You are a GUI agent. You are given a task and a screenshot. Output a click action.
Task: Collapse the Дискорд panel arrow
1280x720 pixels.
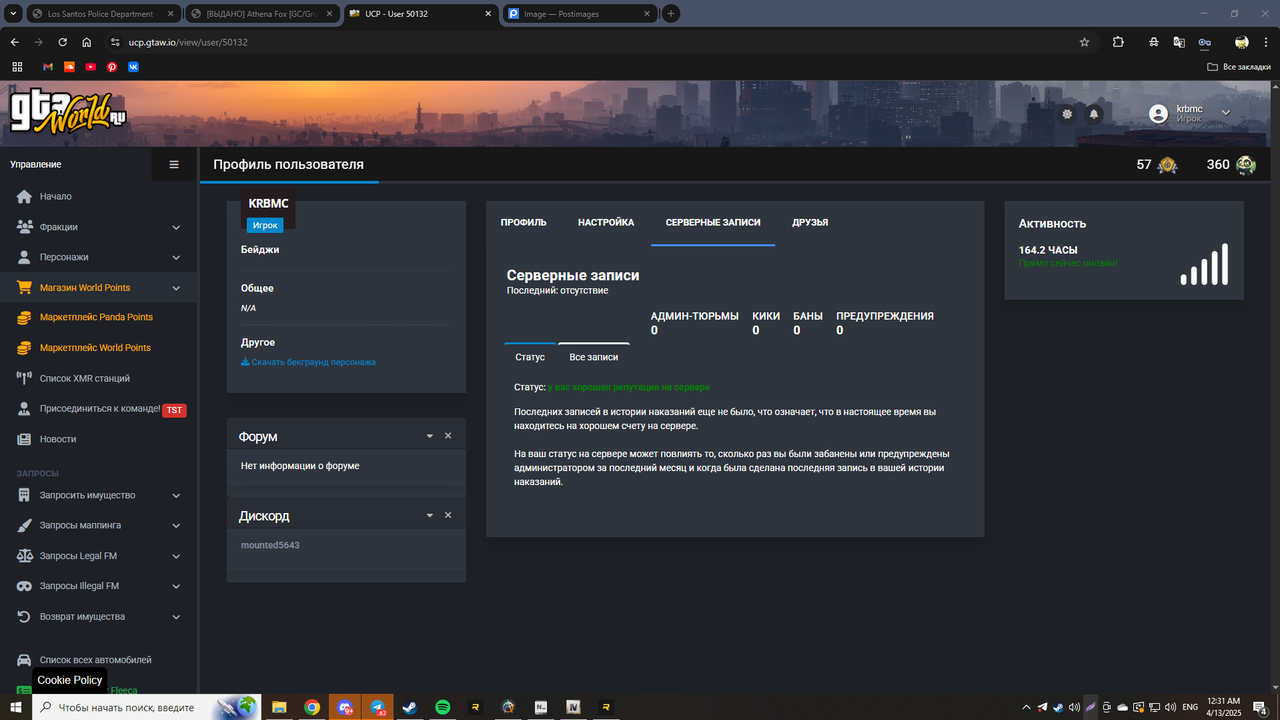[x=430, y=515]
